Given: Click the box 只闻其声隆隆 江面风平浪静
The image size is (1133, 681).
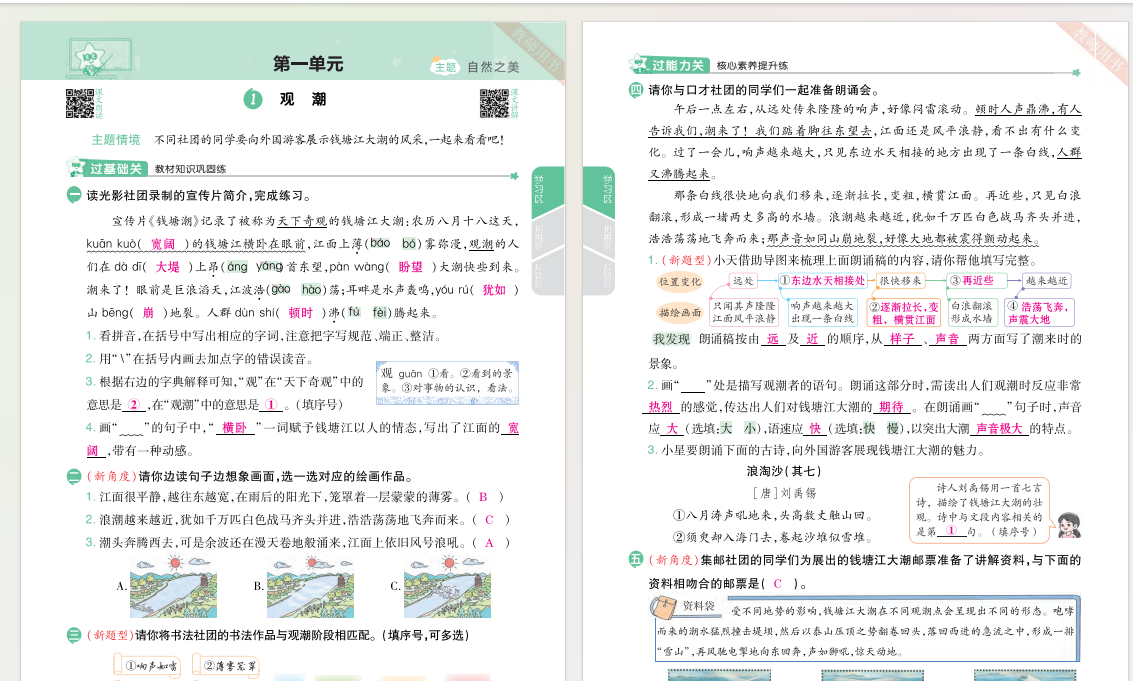Looking at the screenshot, I should (x=744, y=312).
